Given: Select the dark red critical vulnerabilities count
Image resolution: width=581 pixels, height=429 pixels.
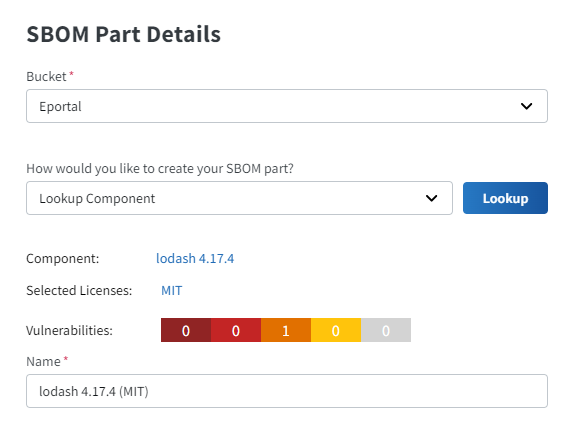Looking at the screenshot, I should coord(186,330).
